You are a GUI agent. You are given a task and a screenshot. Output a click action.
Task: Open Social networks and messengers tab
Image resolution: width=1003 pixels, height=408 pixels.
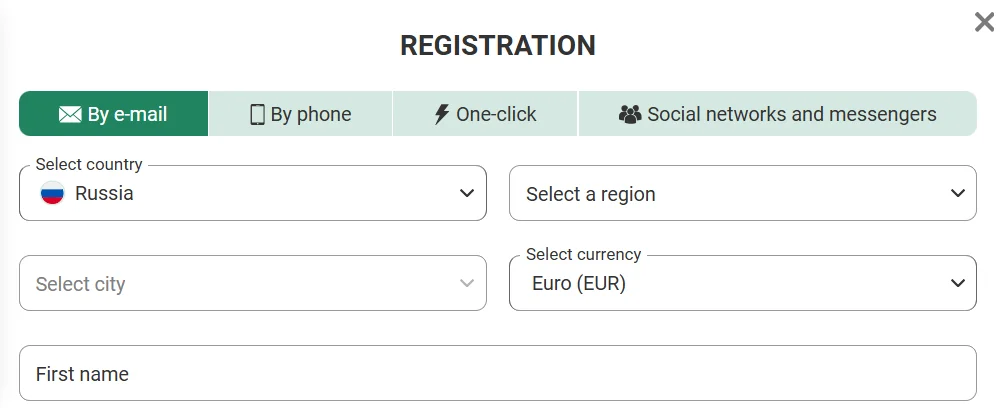coord(778,114)
